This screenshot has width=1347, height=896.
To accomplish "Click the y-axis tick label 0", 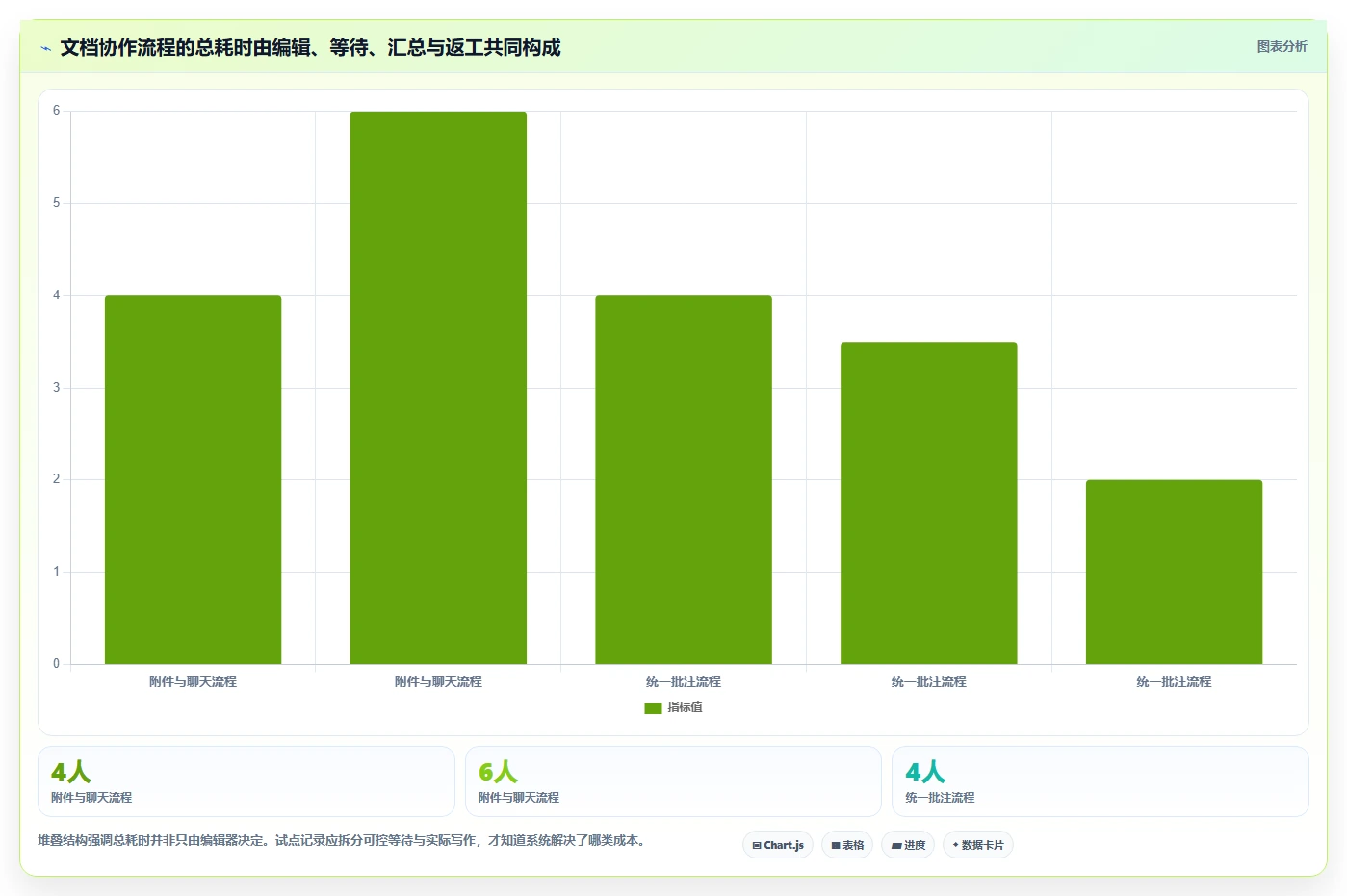I will point(56,664).
